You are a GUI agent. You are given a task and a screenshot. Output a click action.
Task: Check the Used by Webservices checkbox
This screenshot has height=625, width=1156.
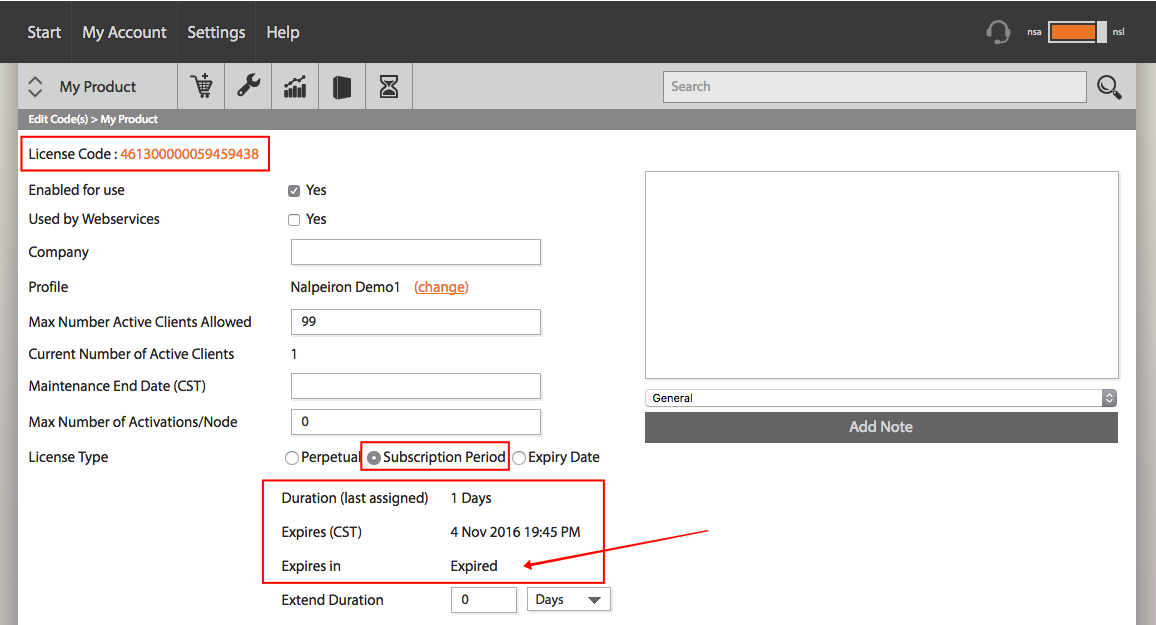(294, 220)
